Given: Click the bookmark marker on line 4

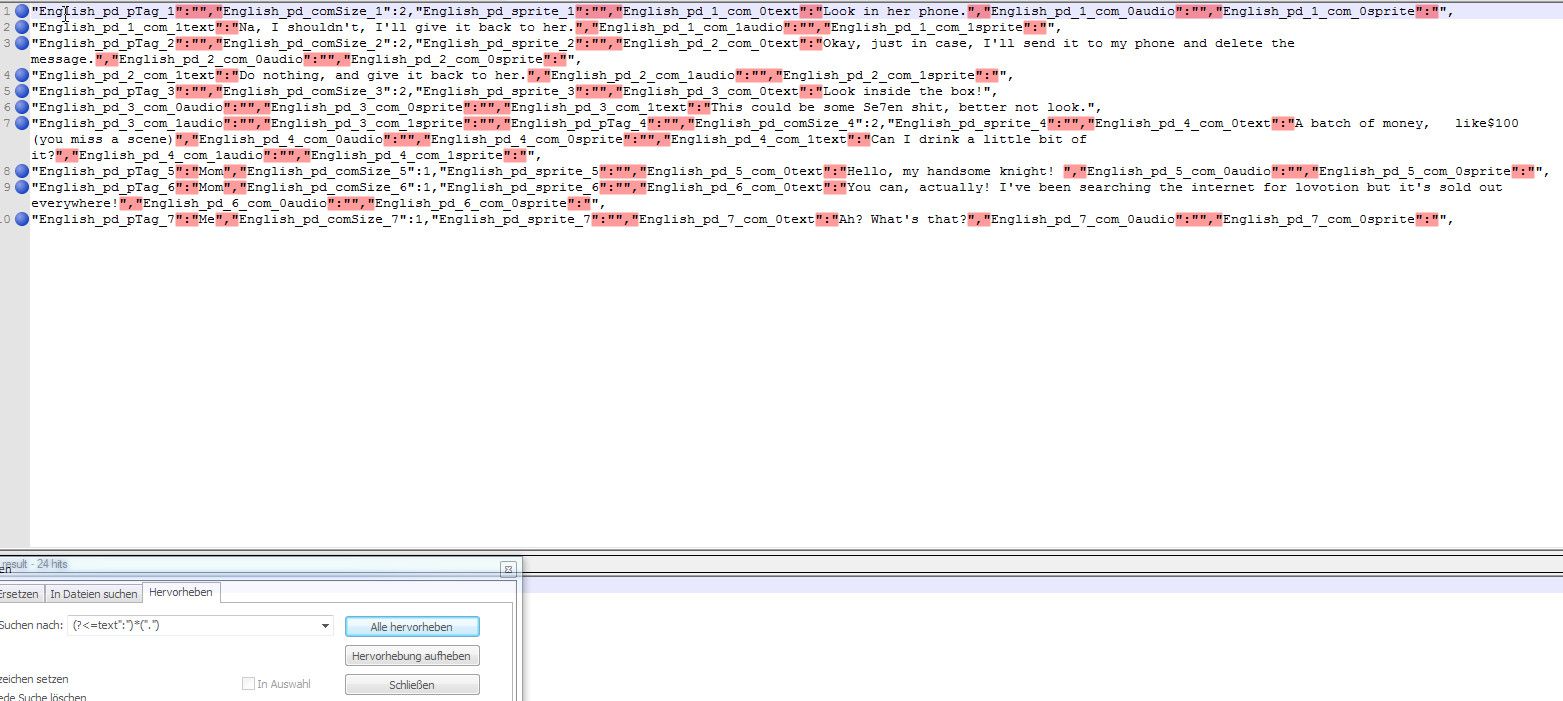Looking at the screenshot, I should [x=22, y=76].
